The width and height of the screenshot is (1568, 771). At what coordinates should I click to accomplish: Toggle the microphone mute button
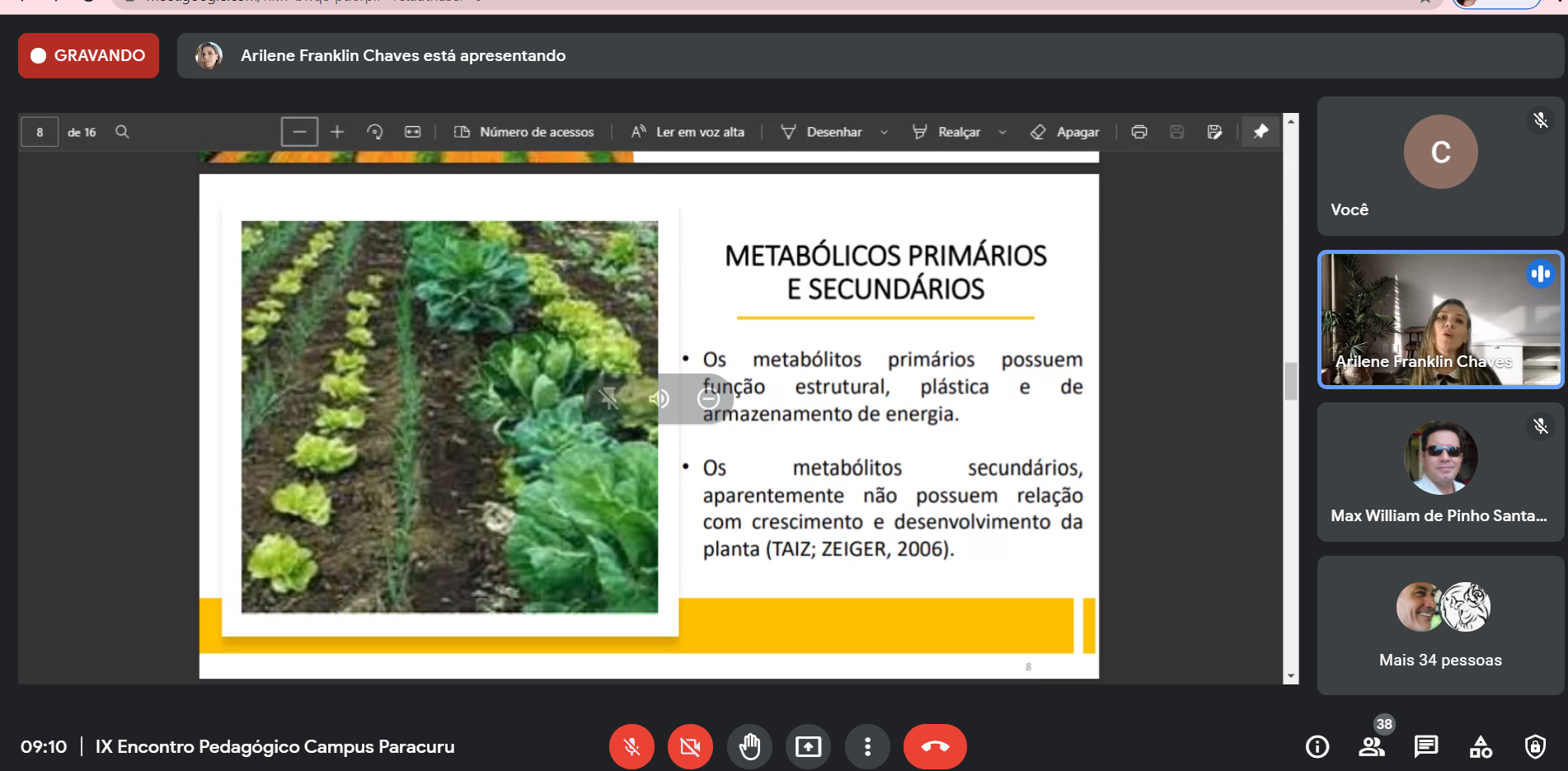(x=631, y=746)
